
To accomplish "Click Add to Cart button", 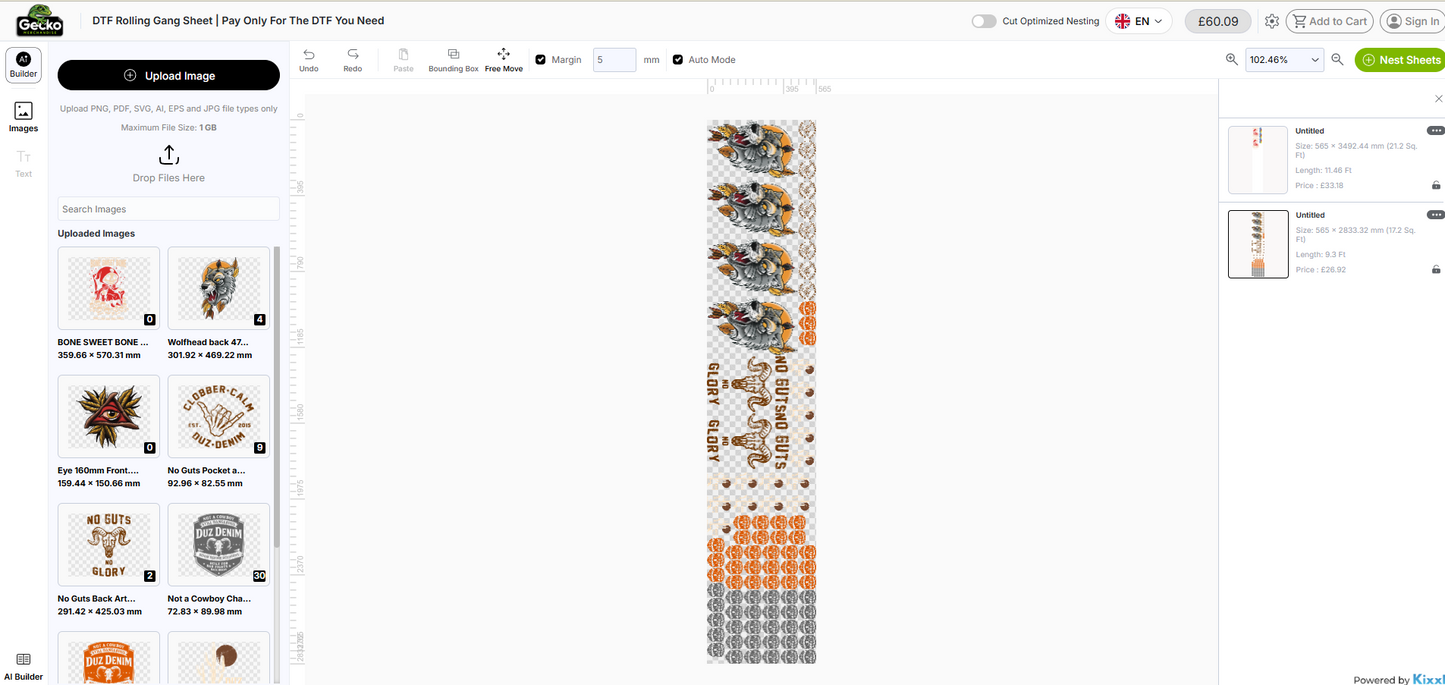I will tap(1329, 21).
